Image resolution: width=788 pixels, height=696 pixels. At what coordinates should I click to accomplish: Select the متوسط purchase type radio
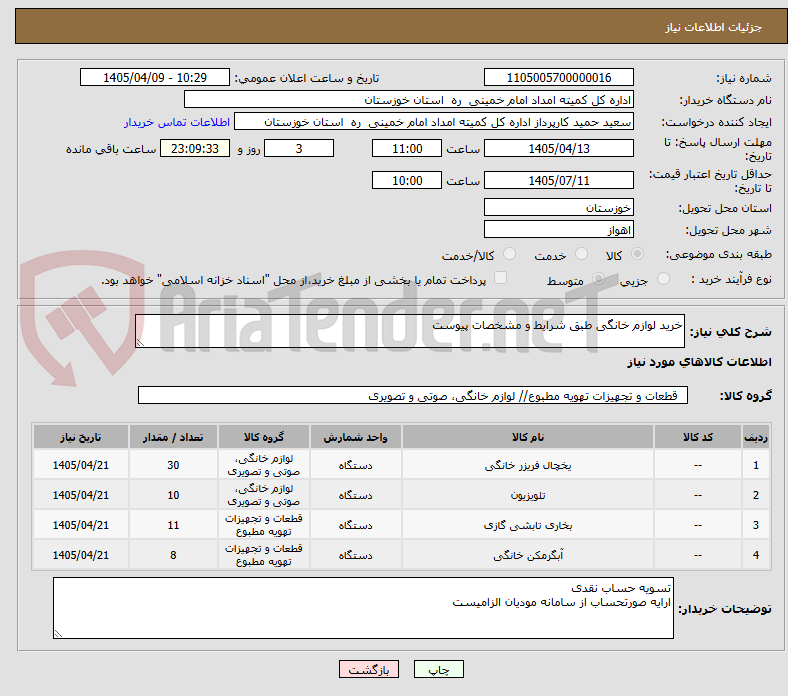(598, 278)
